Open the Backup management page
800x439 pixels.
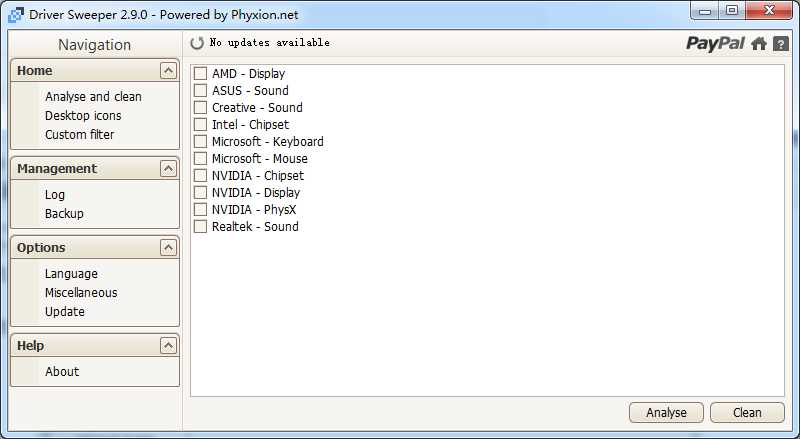[64, 214]
